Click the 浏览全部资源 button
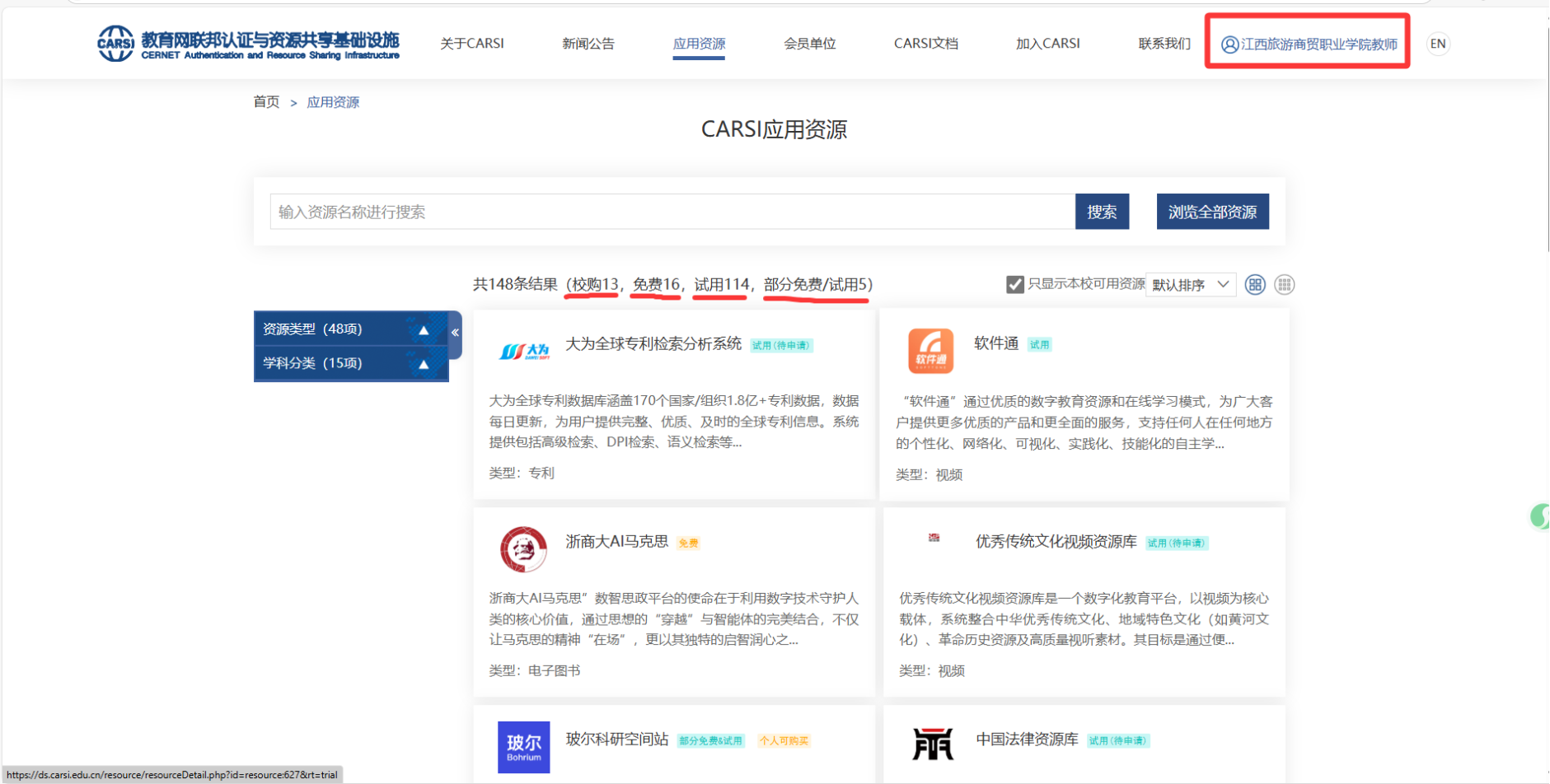1550x784 pixels. coord(1212,212)
